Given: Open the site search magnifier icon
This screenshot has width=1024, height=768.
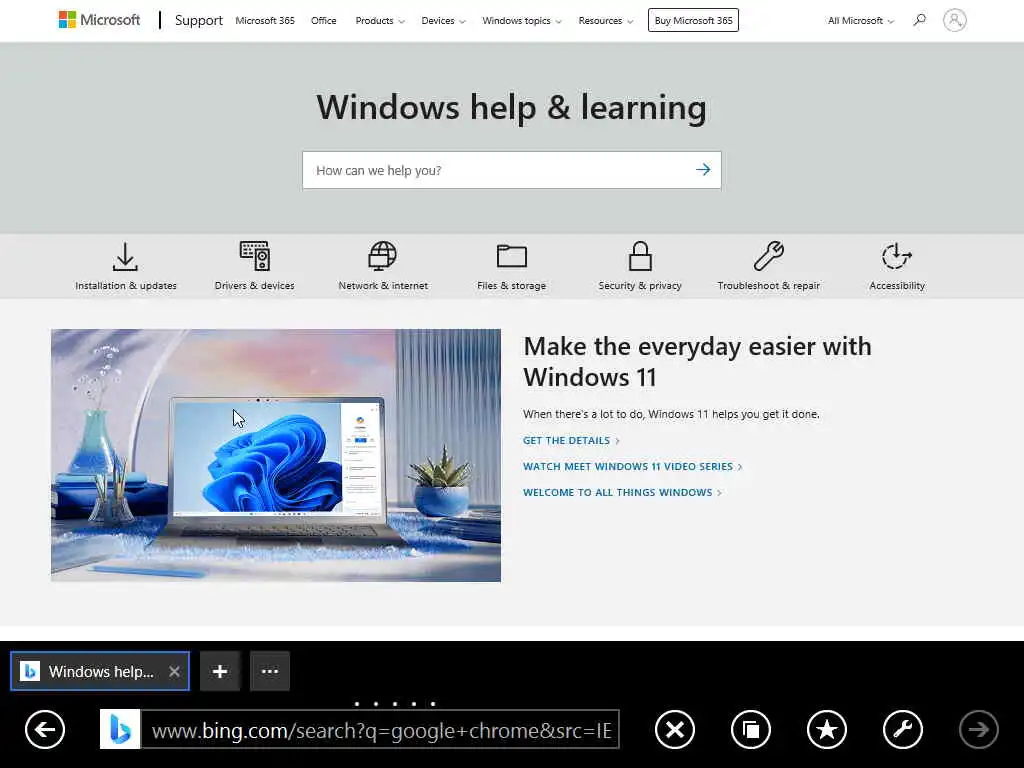Looking at the screenshot, I should coord(920,20).
